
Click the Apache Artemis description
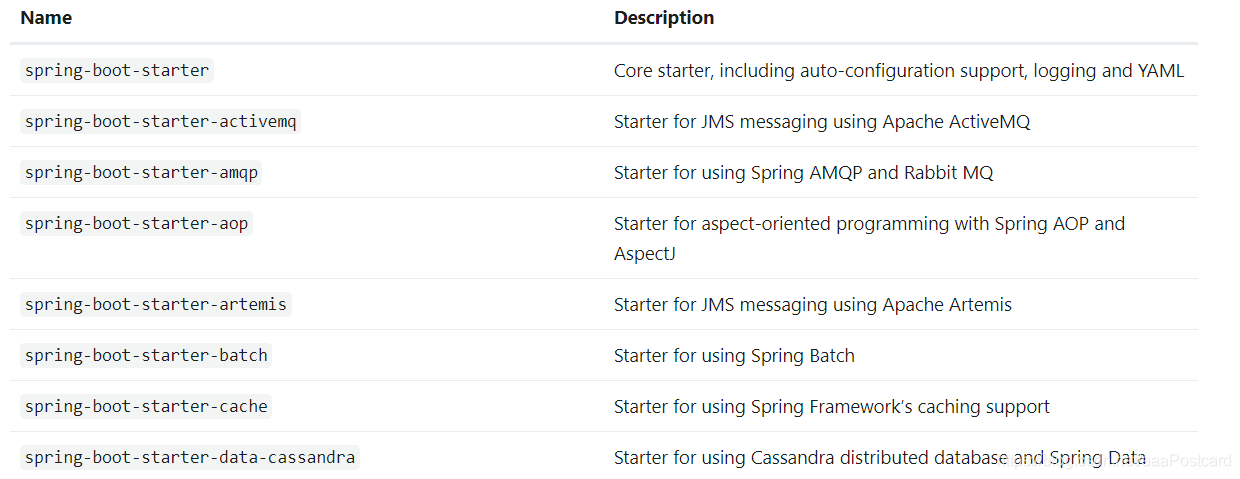(812, 305)
